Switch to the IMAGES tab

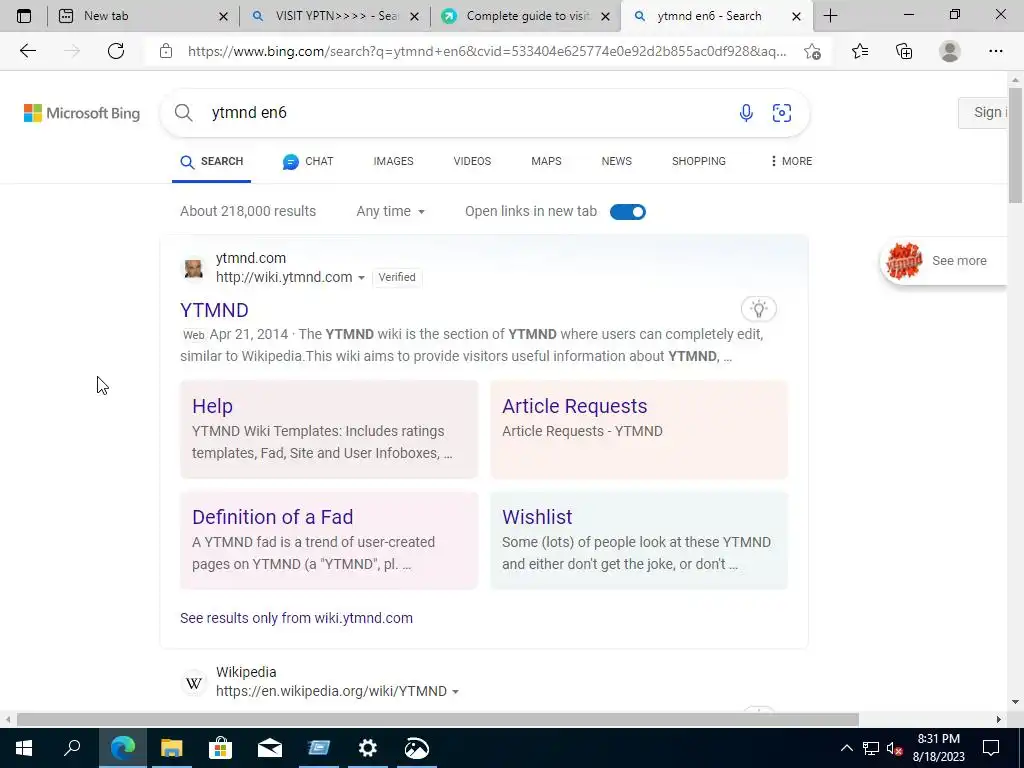tap(393, 161)
